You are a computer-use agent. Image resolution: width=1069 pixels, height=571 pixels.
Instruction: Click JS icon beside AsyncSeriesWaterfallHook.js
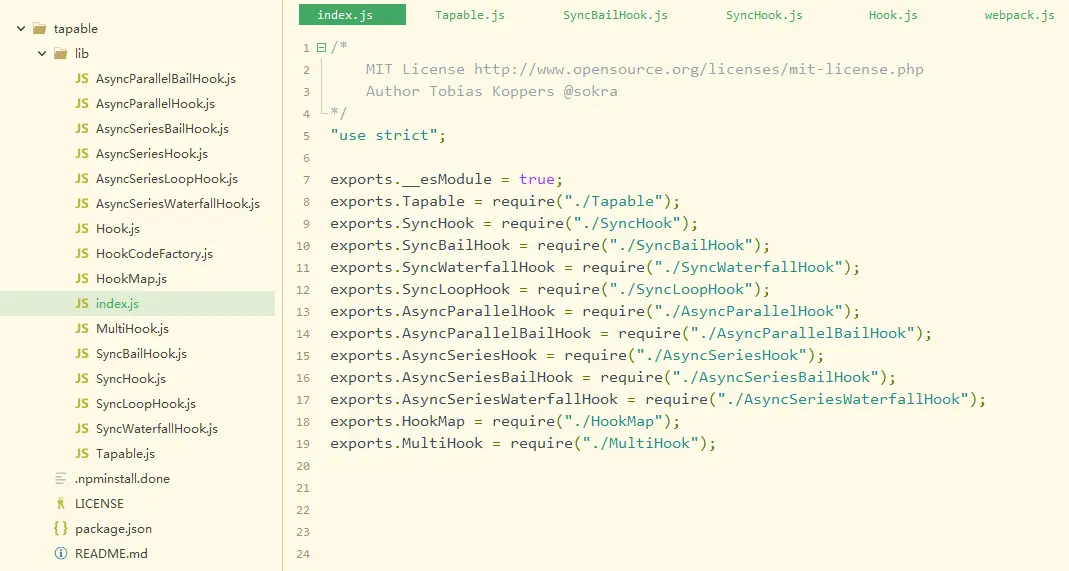[82, 203]
